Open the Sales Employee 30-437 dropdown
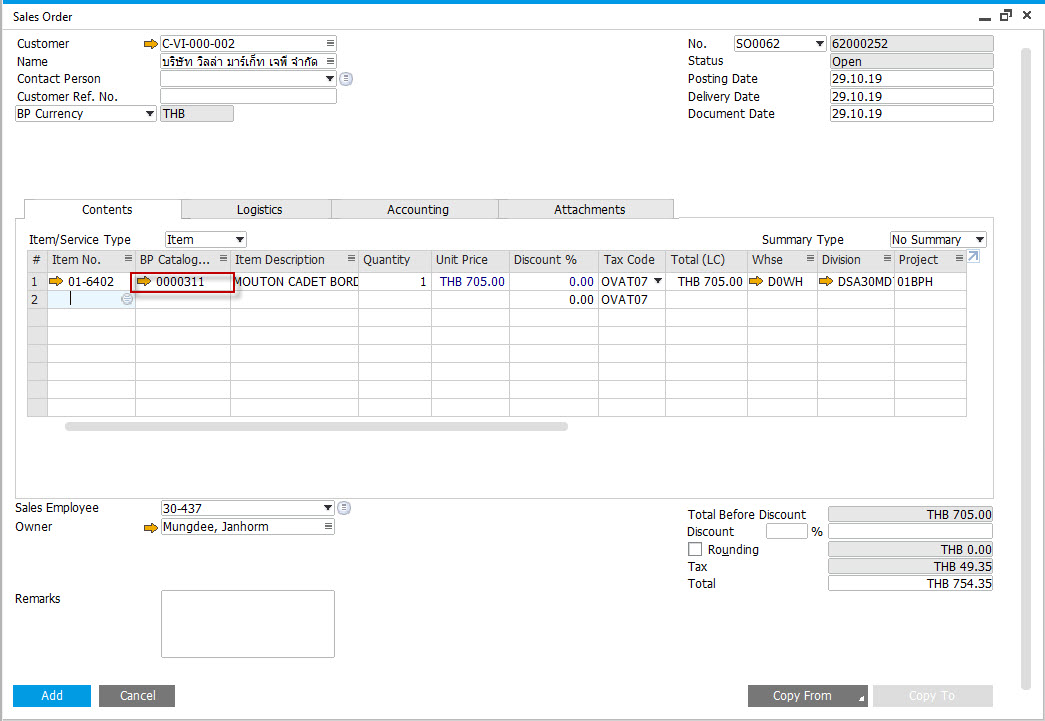 click(327, 508)
